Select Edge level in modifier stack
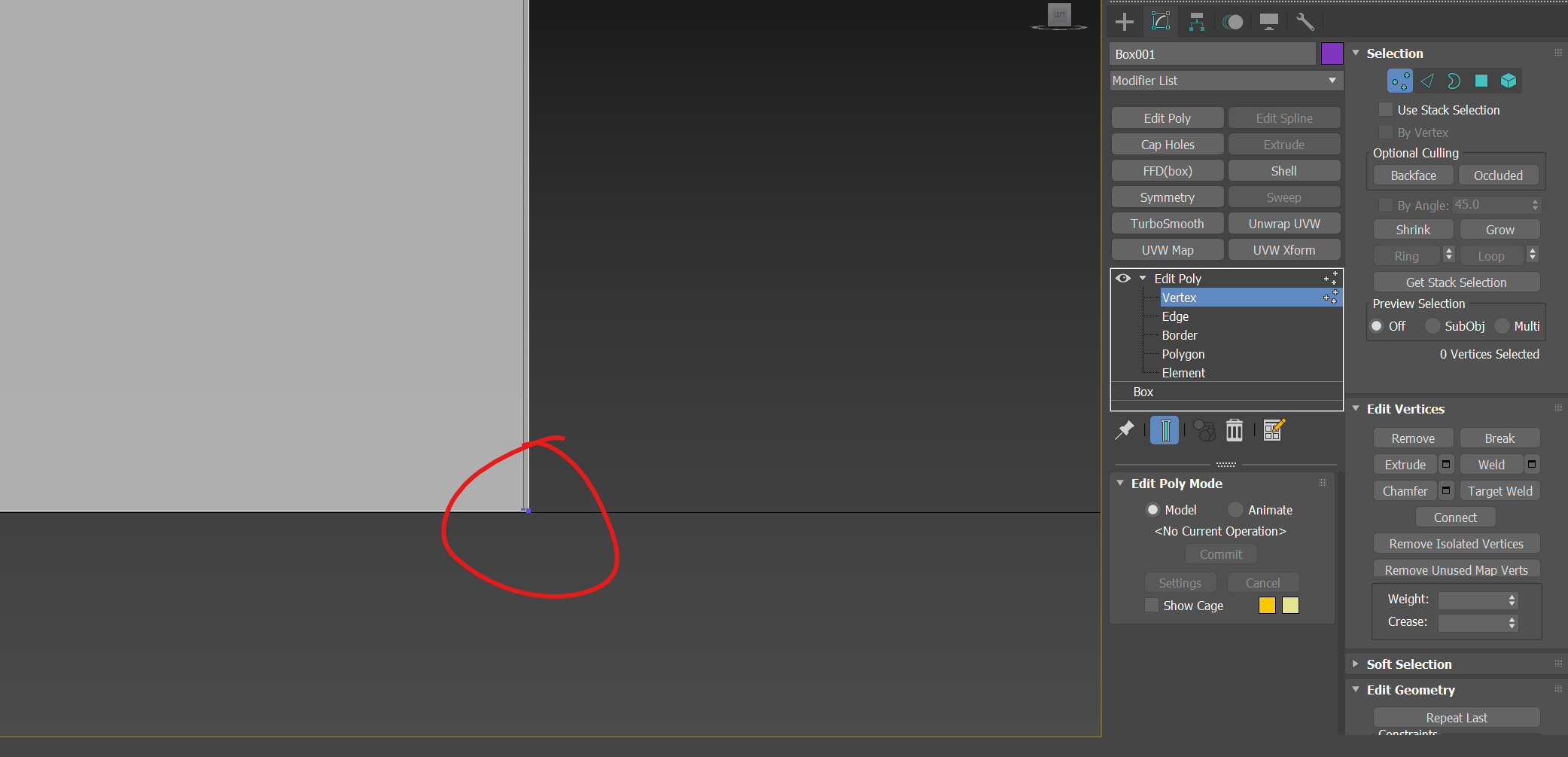The width and height of the screenshot is (1568, 757). [1175, 316]
